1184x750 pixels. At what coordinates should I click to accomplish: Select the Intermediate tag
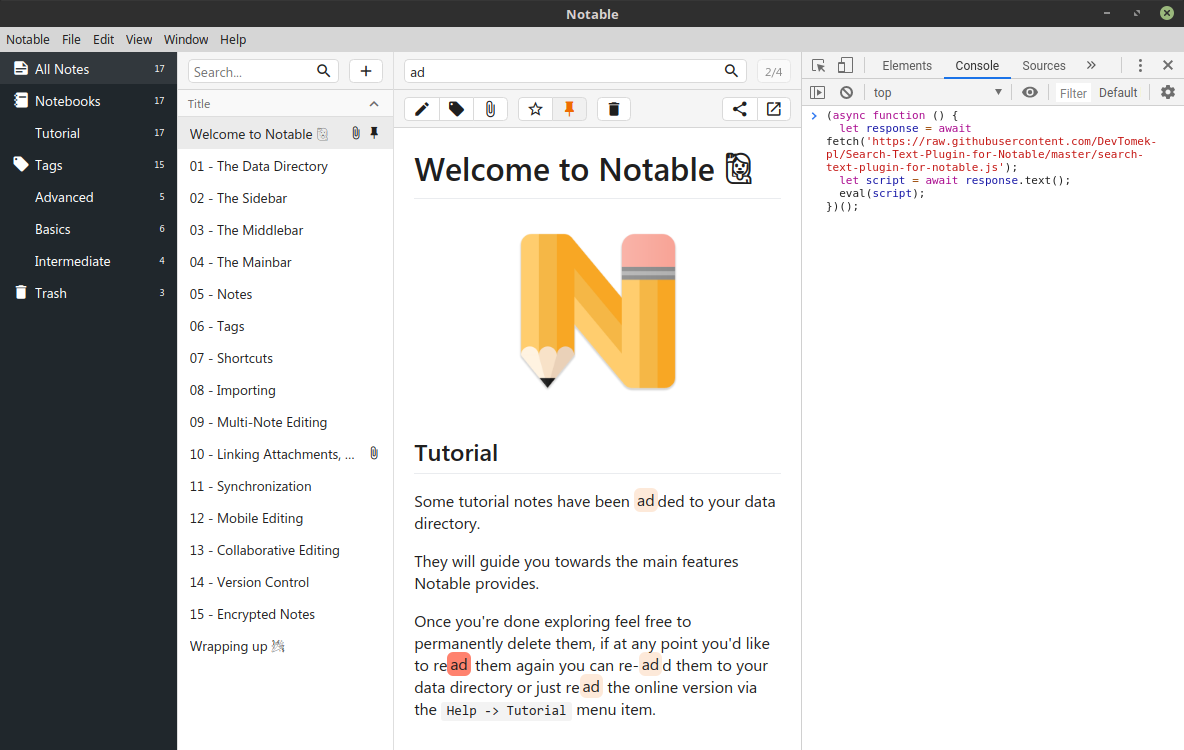point(88,261)
